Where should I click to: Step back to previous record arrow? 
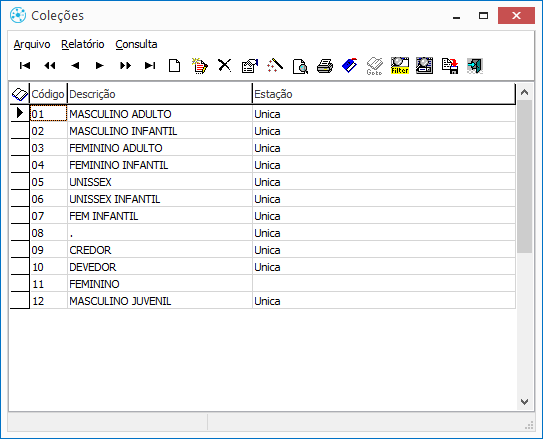pos(75,65)
